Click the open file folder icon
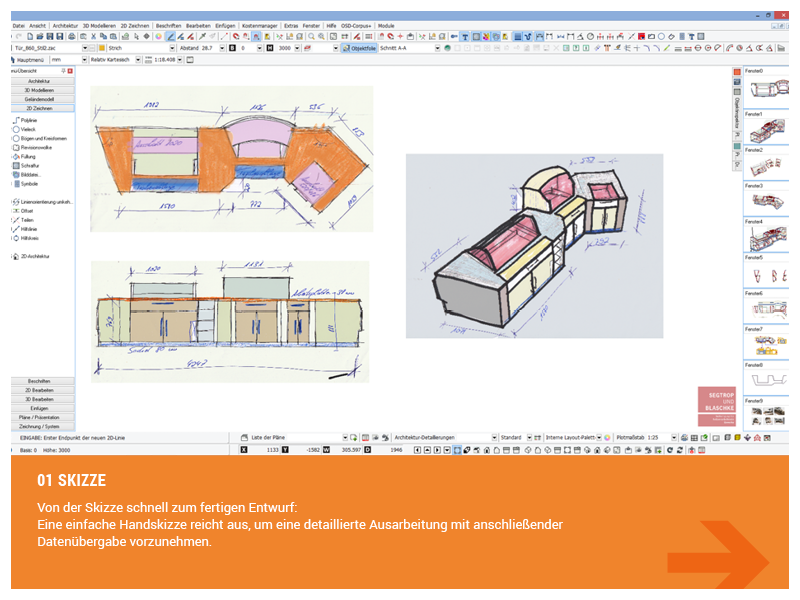Screen dimensions: 800x600 point(39,36)
